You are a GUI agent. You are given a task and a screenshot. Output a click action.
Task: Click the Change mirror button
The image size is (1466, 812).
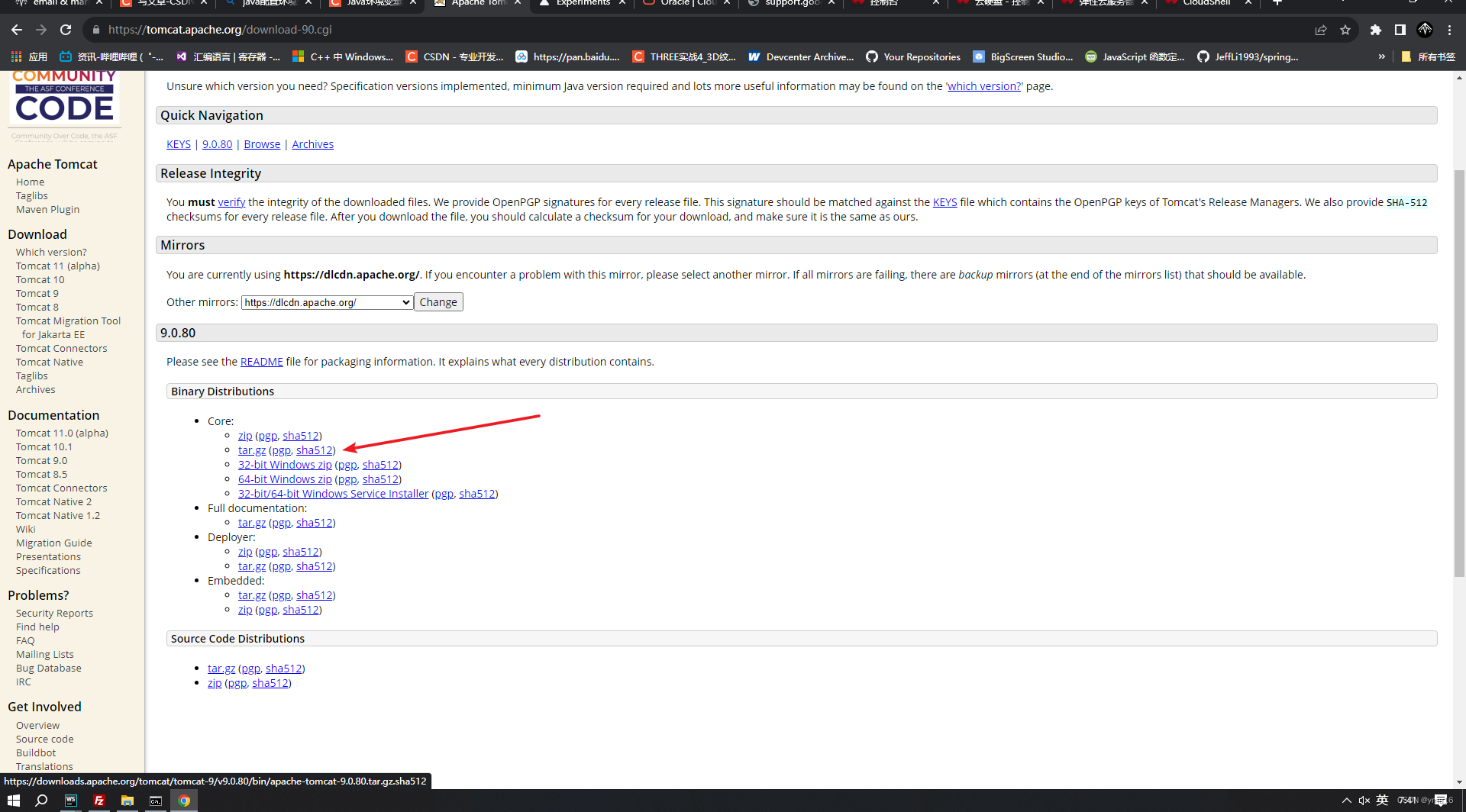point(438,302)
